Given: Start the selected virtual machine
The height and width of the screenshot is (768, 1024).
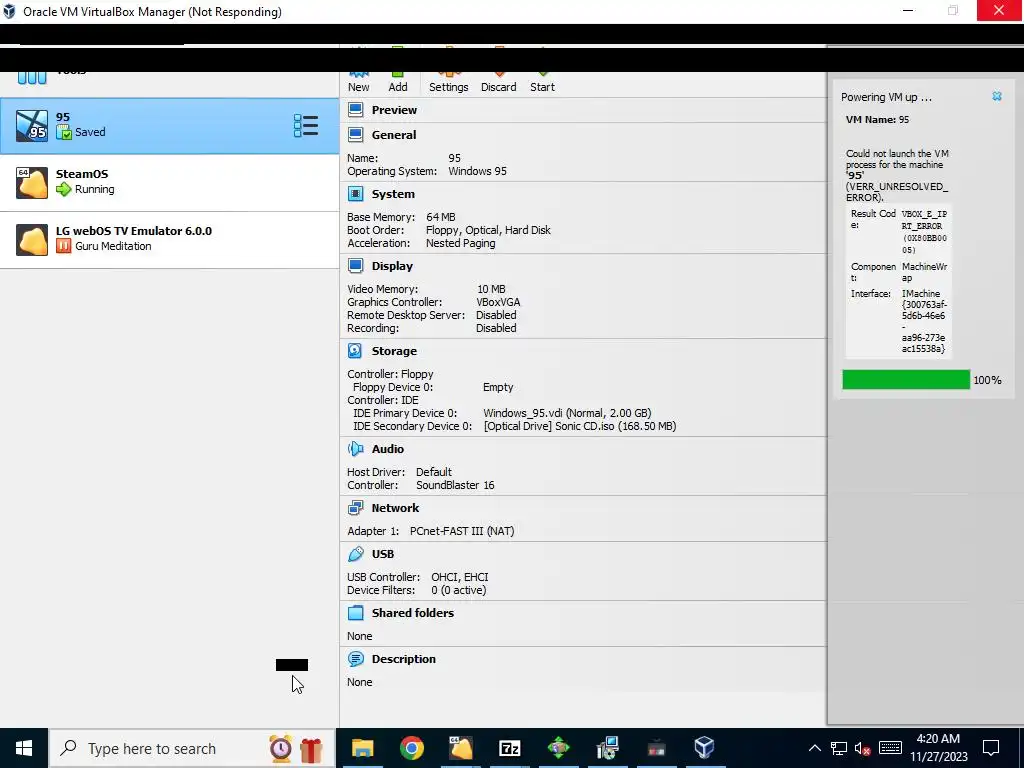Looking at the screenshot, I should pyautogui.click(x=542, y=82).
